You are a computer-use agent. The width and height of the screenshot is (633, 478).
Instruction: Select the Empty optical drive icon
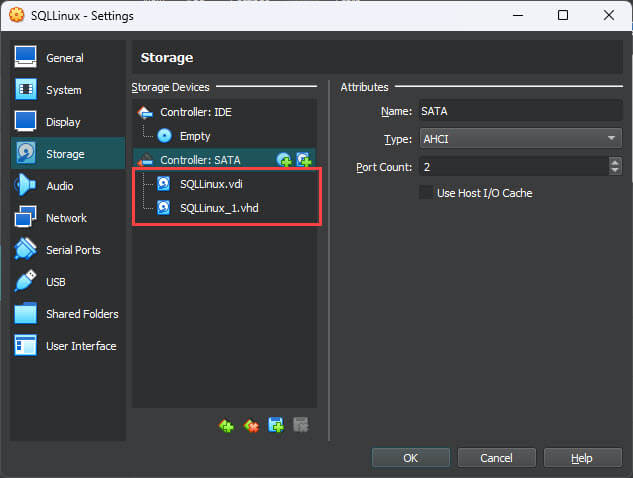pyautogui.click(x=165, y=136)
